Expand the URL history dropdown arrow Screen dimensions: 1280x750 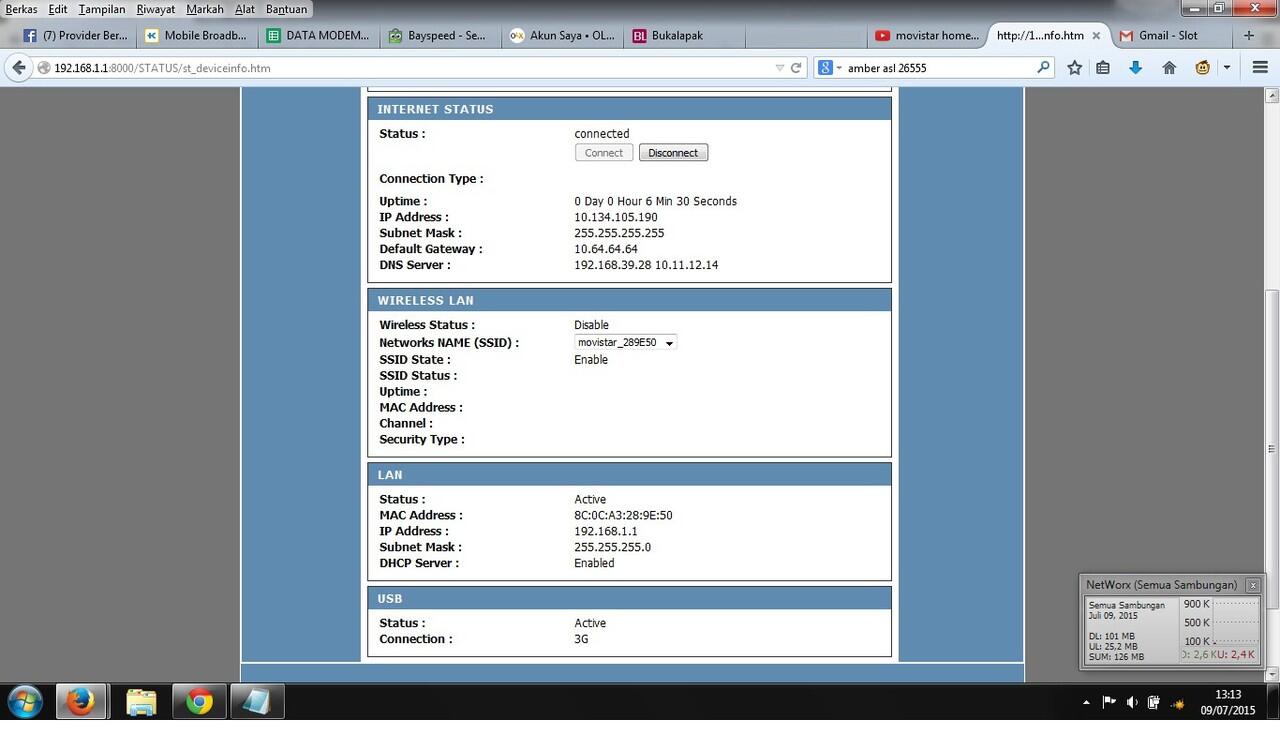(x=780, y=68)
